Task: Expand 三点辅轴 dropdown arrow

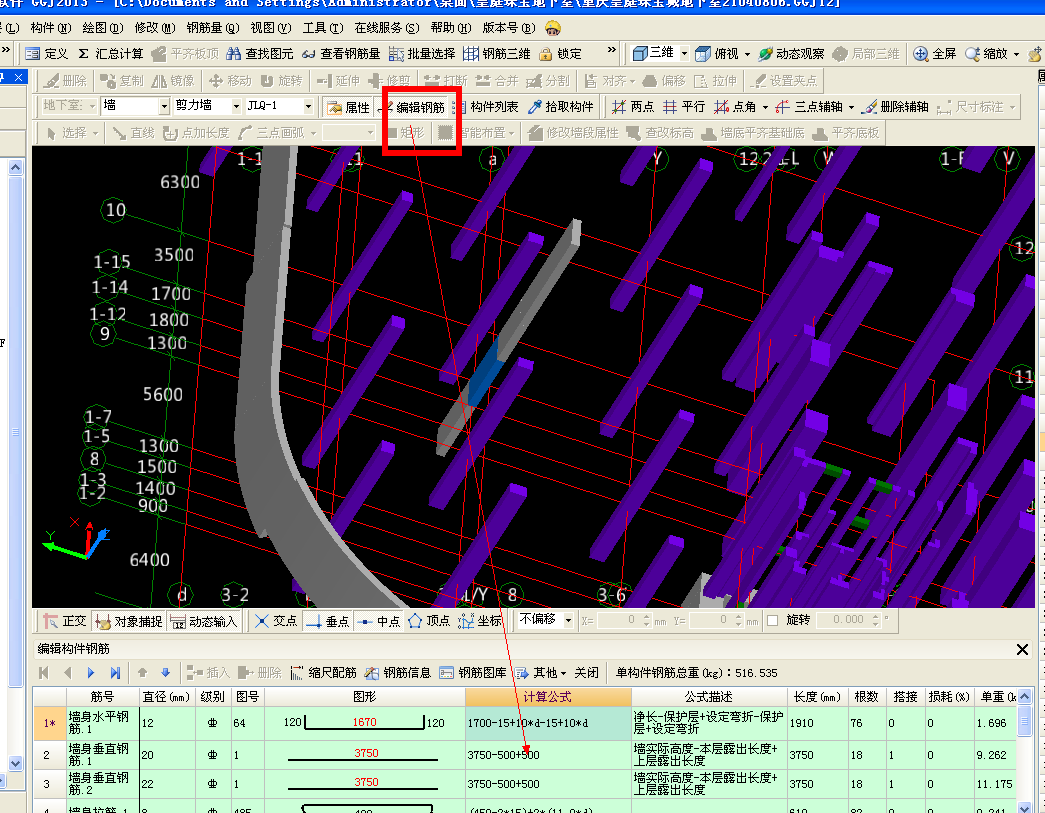Action: (x=851, y=107)
